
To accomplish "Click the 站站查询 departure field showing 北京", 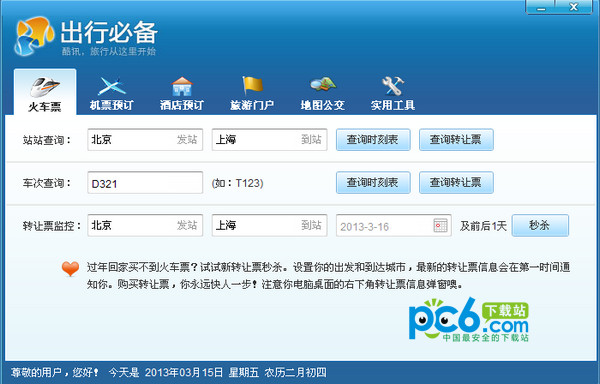I will pyautogui.click(x=145, y=140).
